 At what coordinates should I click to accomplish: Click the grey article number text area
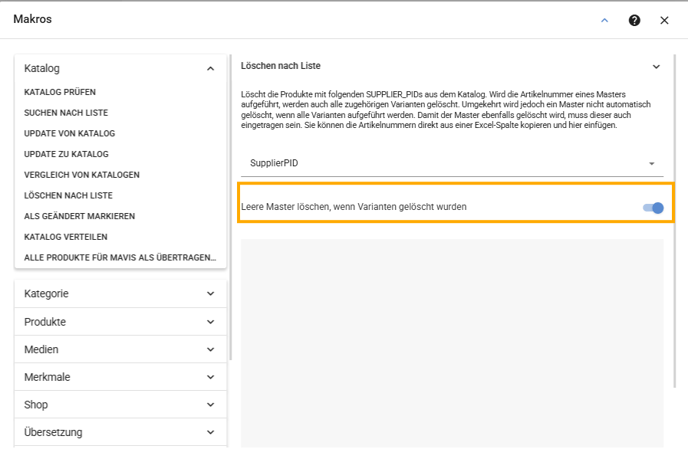452,343
